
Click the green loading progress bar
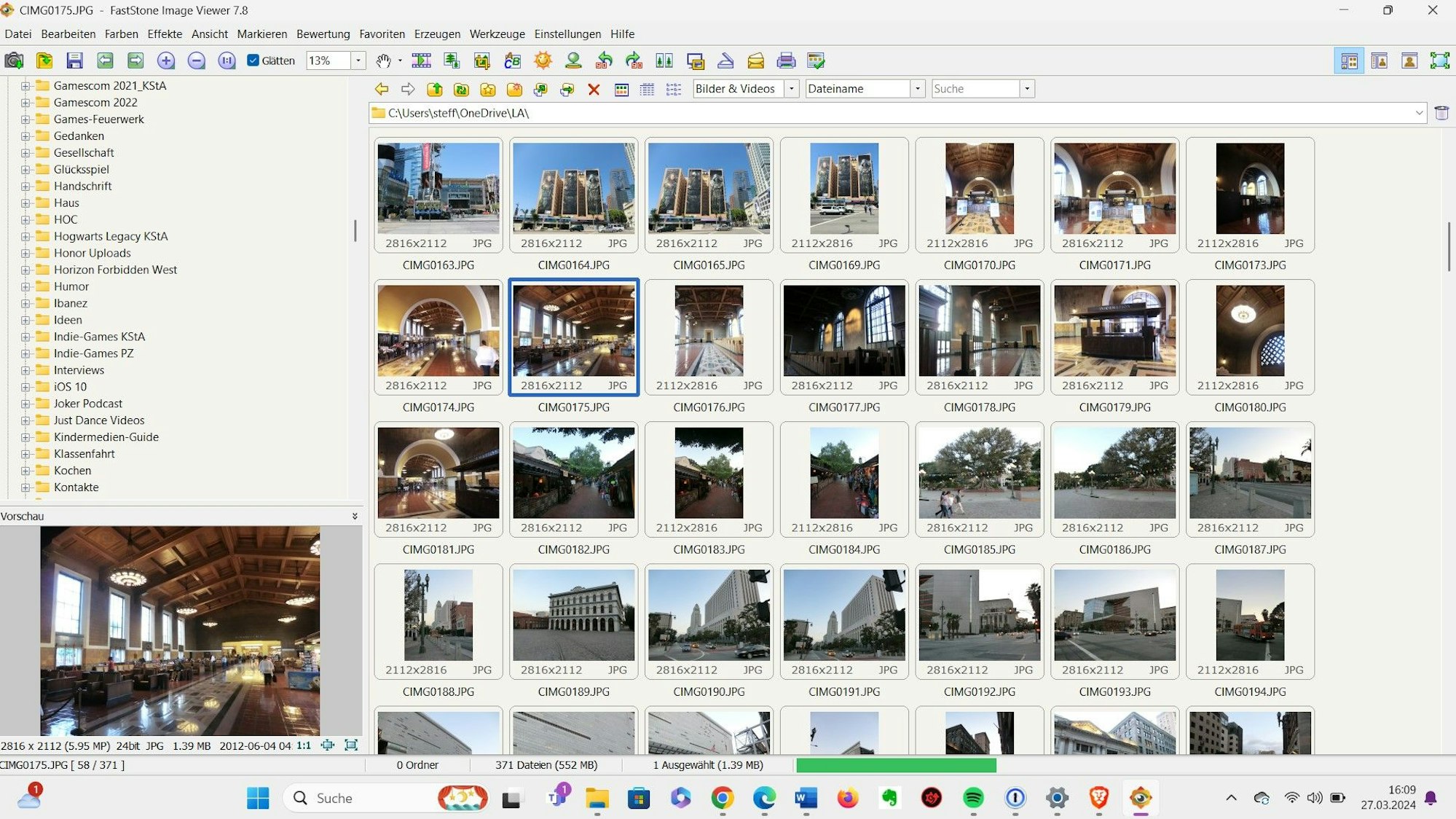coord(897,765)
